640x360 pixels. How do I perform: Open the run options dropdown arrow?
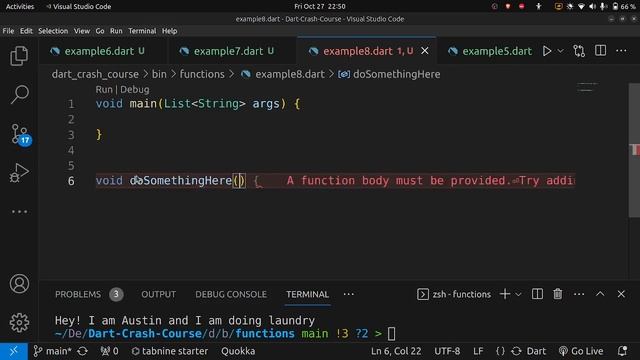(560, 51)
